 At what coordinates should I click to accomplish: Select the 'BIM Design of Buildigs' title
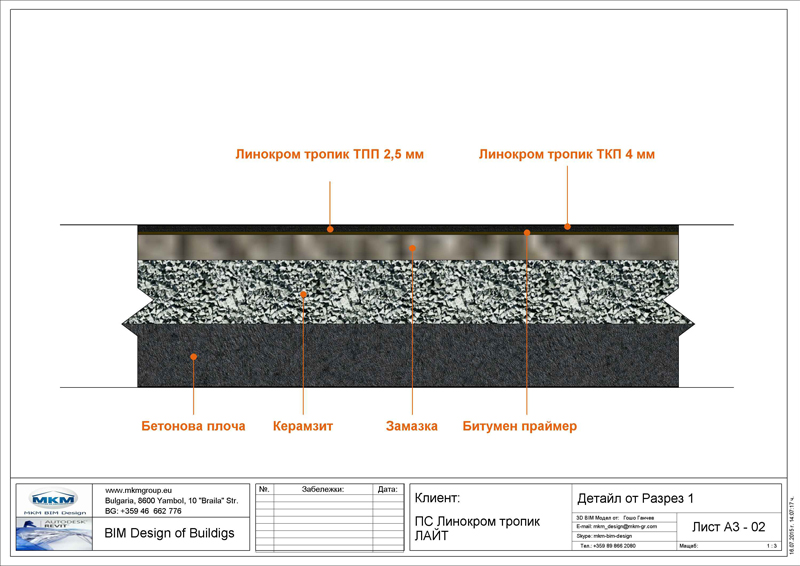coord(169,533)
